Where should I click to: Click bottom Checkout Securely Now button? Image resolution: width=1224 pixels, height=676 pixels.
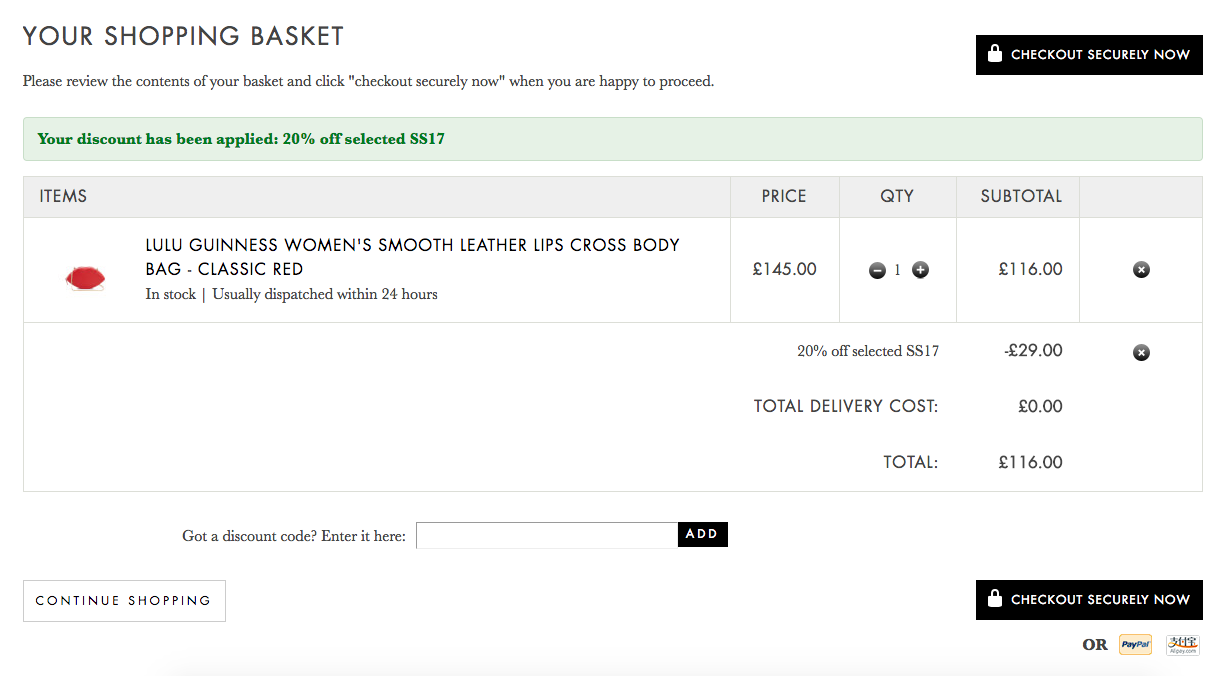[1089, 600]
